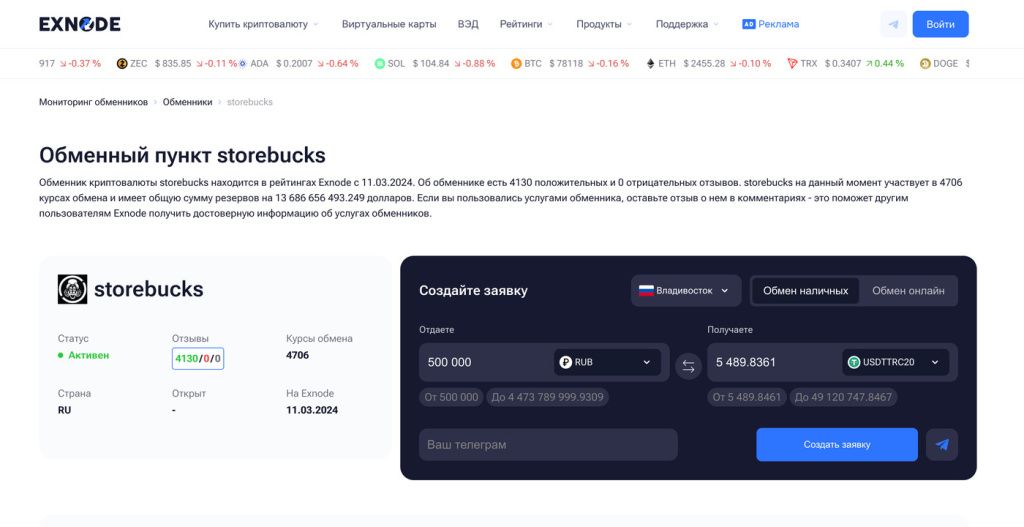Image resolution: width=1024 pixels, height=527 pixels.
Task: Click the BTC coin ticker icon
Action: [x=516, y=63]
